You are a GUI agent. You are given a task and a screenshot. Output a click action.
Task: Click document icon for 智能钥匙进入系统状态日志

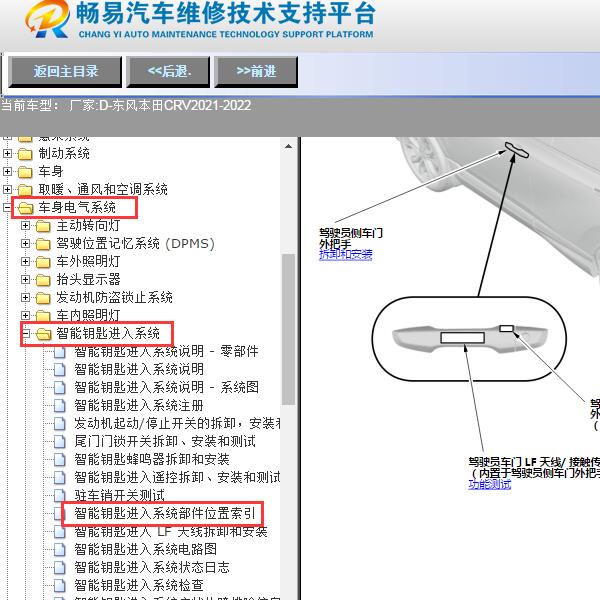(60, 567)
